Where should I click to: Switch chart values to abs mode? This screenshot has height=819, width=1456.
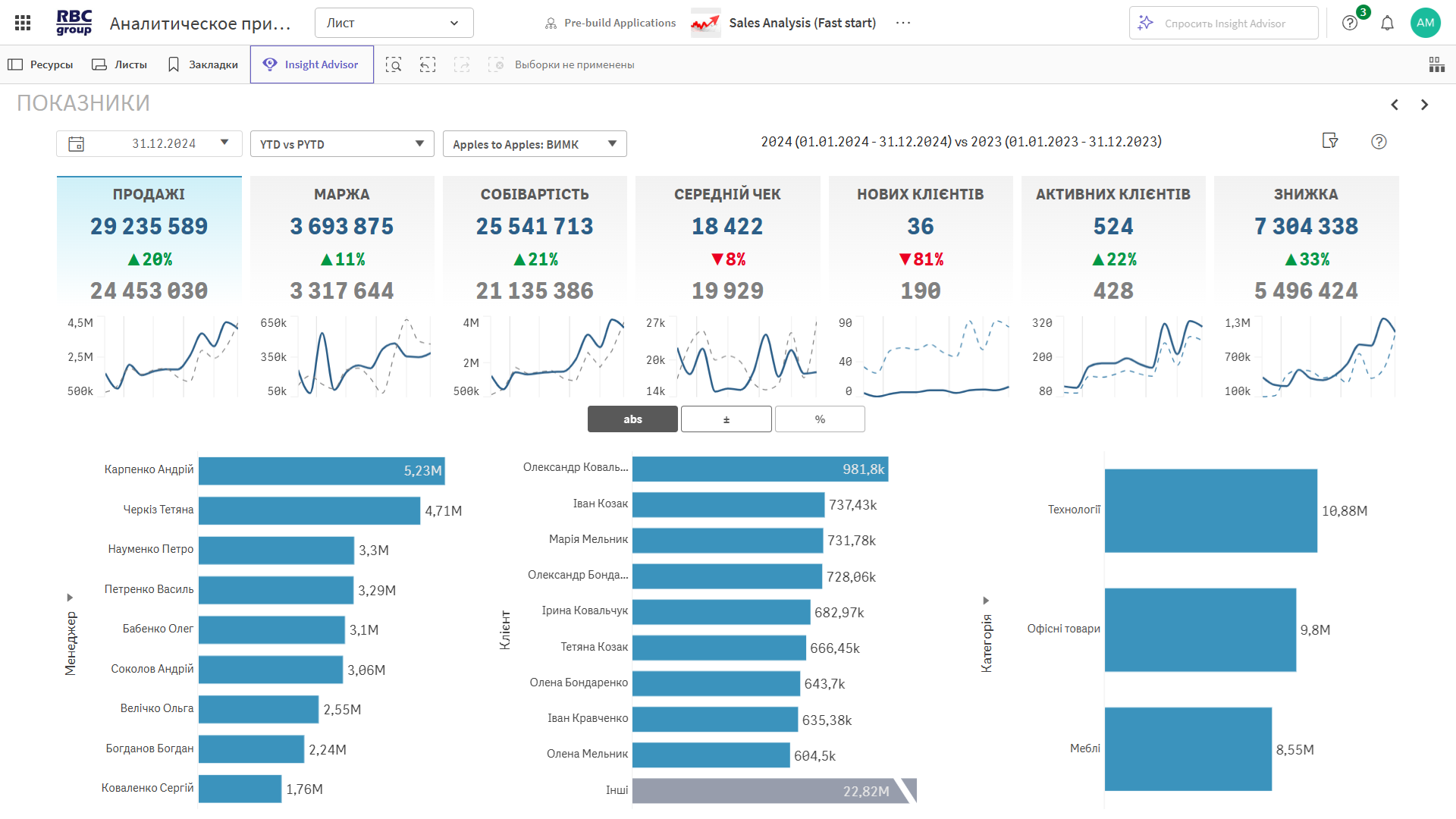632,419
